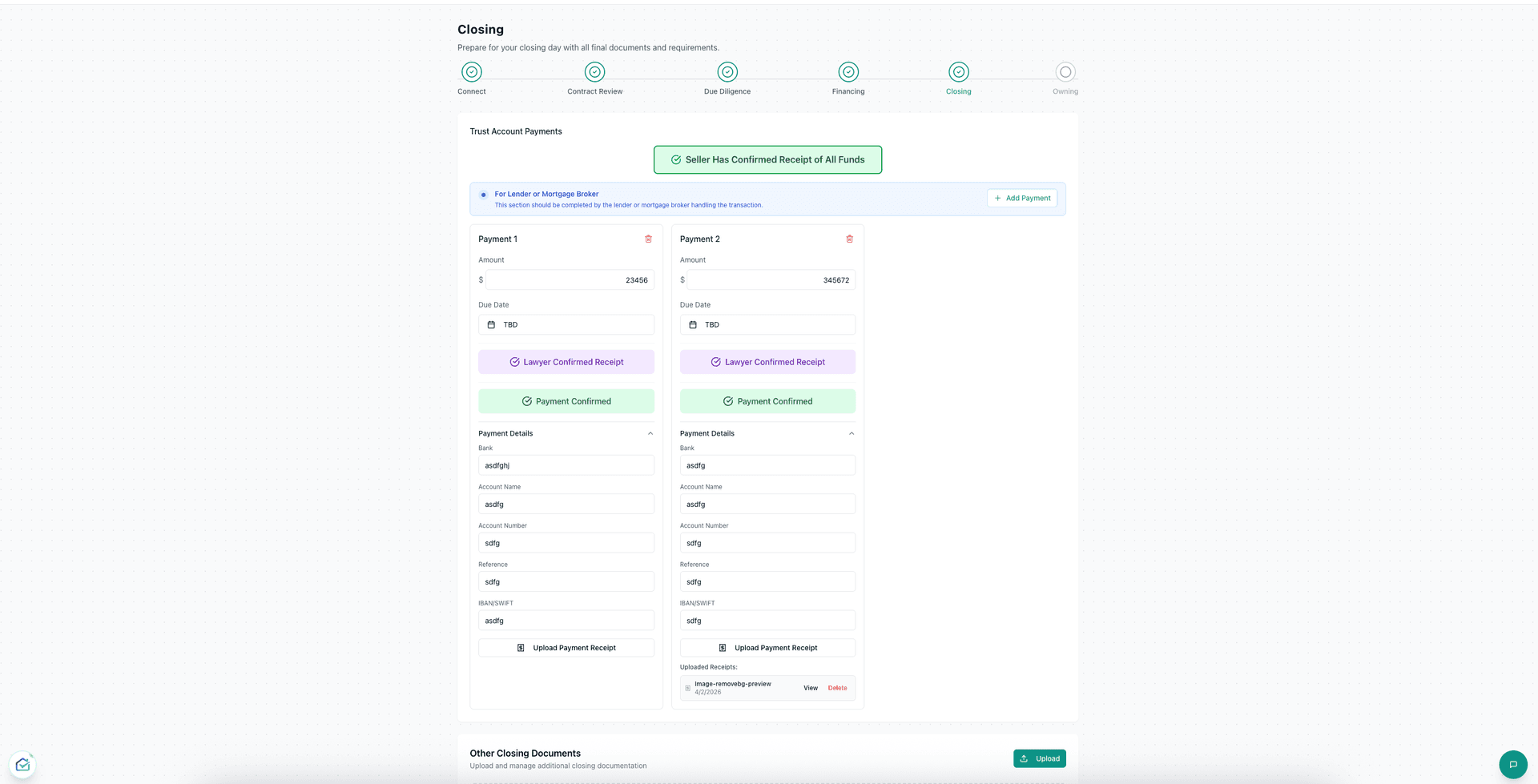Click the Contract Review step circle icon

[x=594, y=72]
